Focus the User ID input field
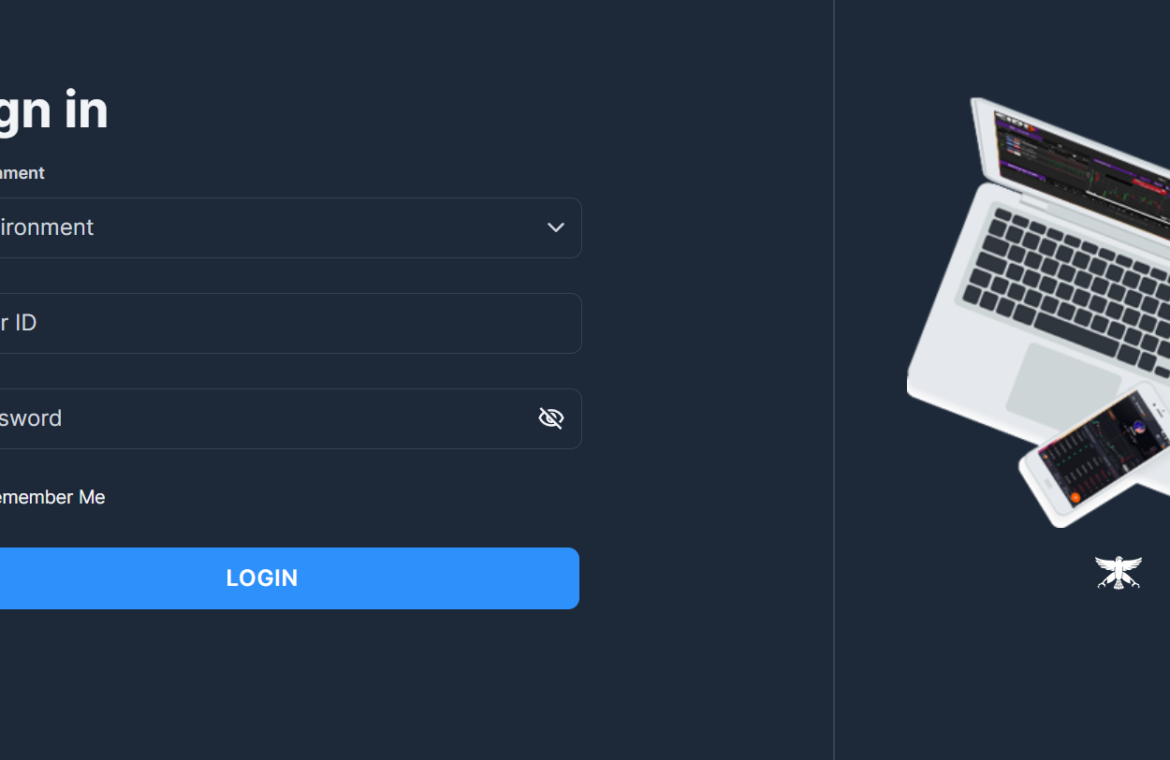The image size is (1170, 760). [x=290, y=323]
